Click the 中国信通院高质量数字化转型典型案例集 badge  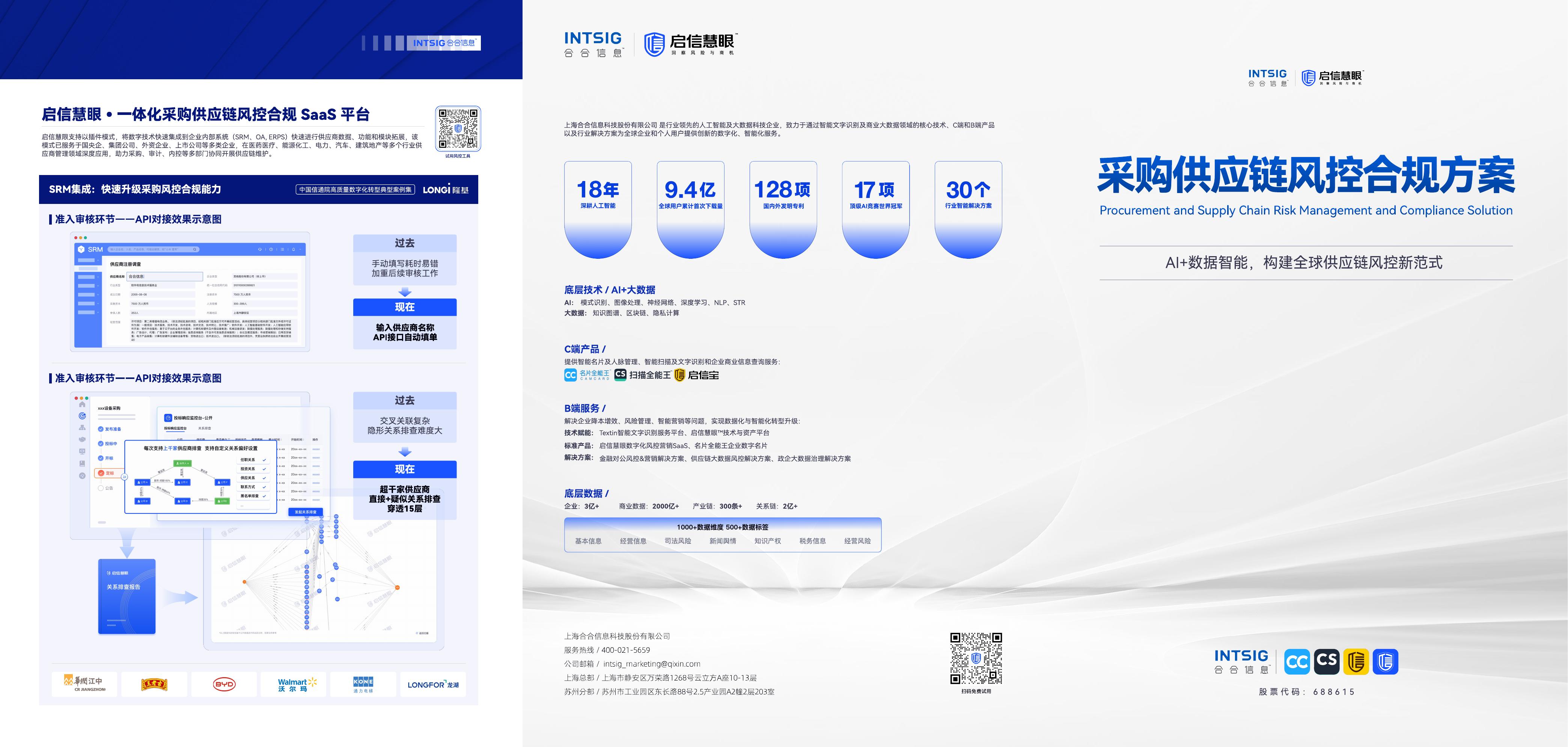tap(355, 189)
